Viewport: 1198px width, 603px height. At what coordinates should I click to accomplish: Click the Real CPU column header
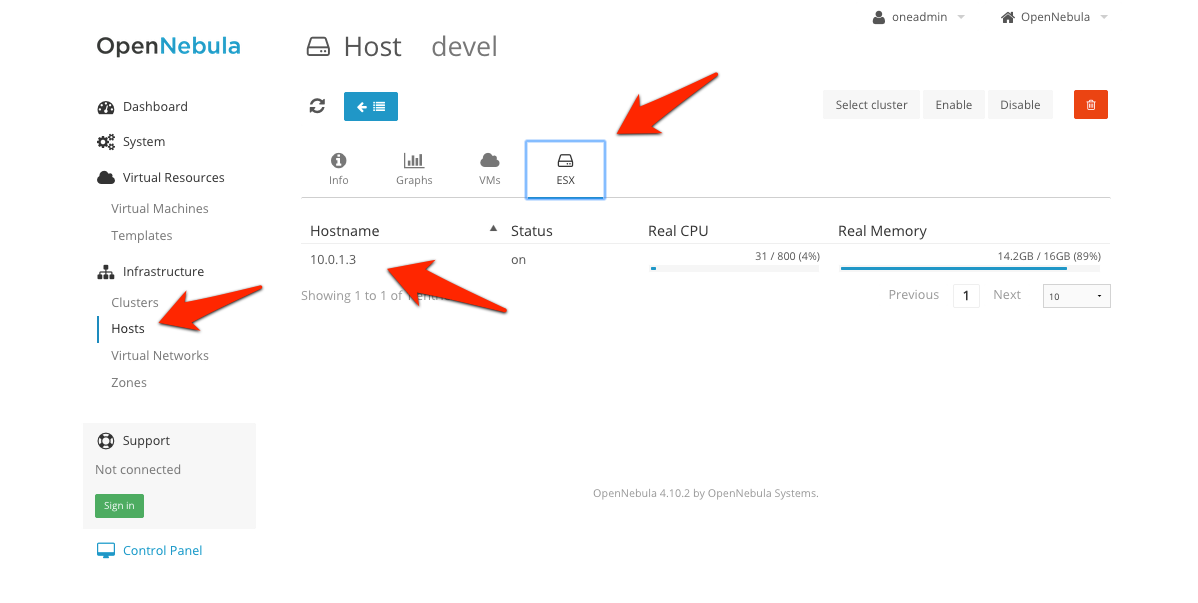pos(678,230)
